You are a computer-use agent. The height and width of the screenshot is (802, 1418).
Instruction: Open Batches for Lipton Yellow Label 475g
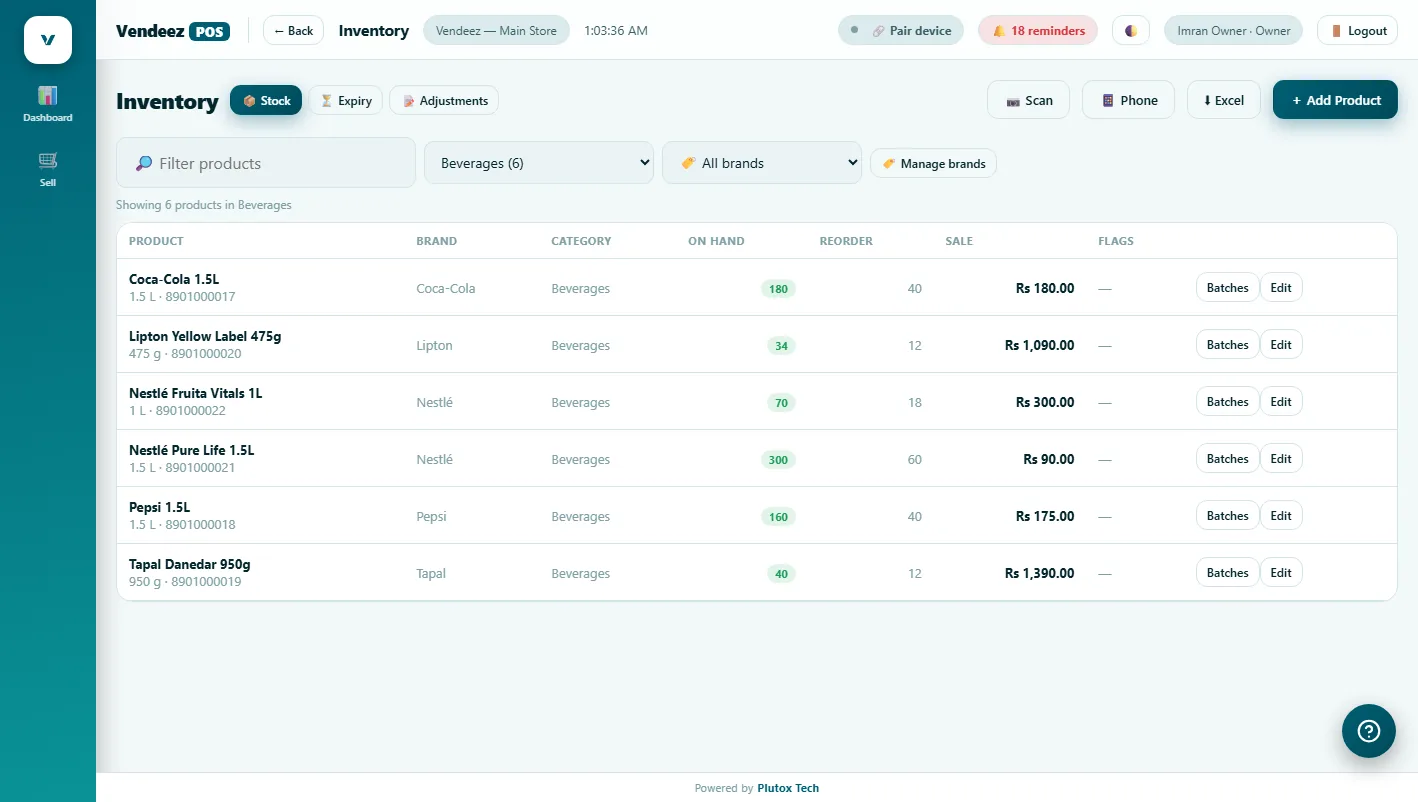point(1227,345)
